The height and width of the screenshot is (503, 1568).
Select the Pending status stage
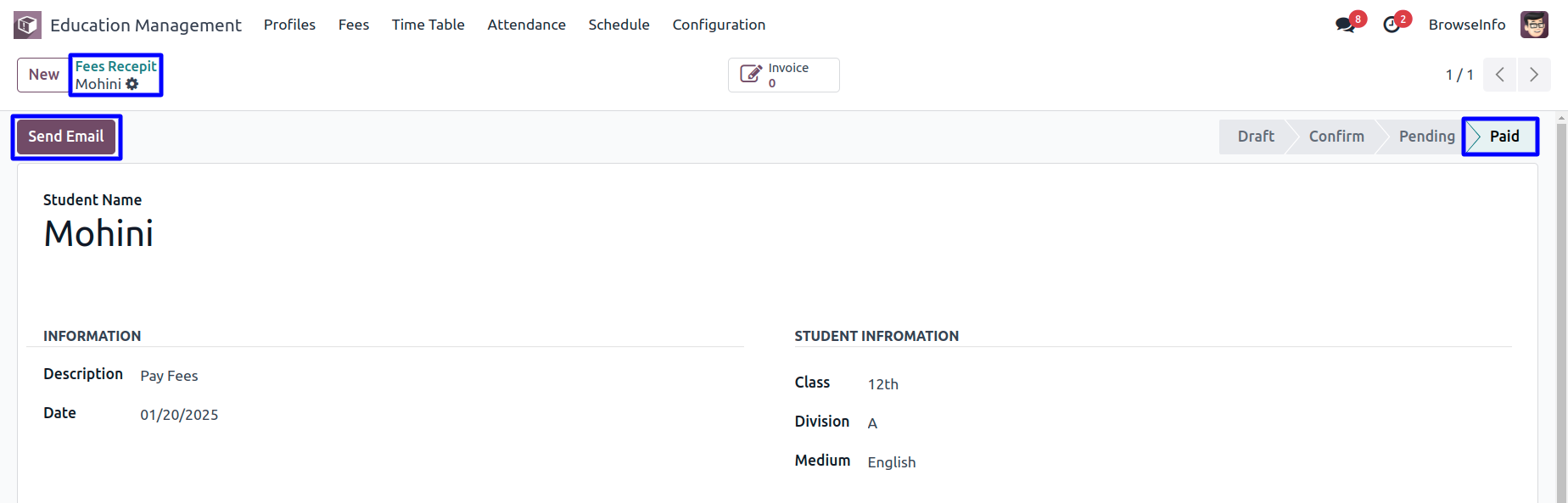(x=1425, y=137)
